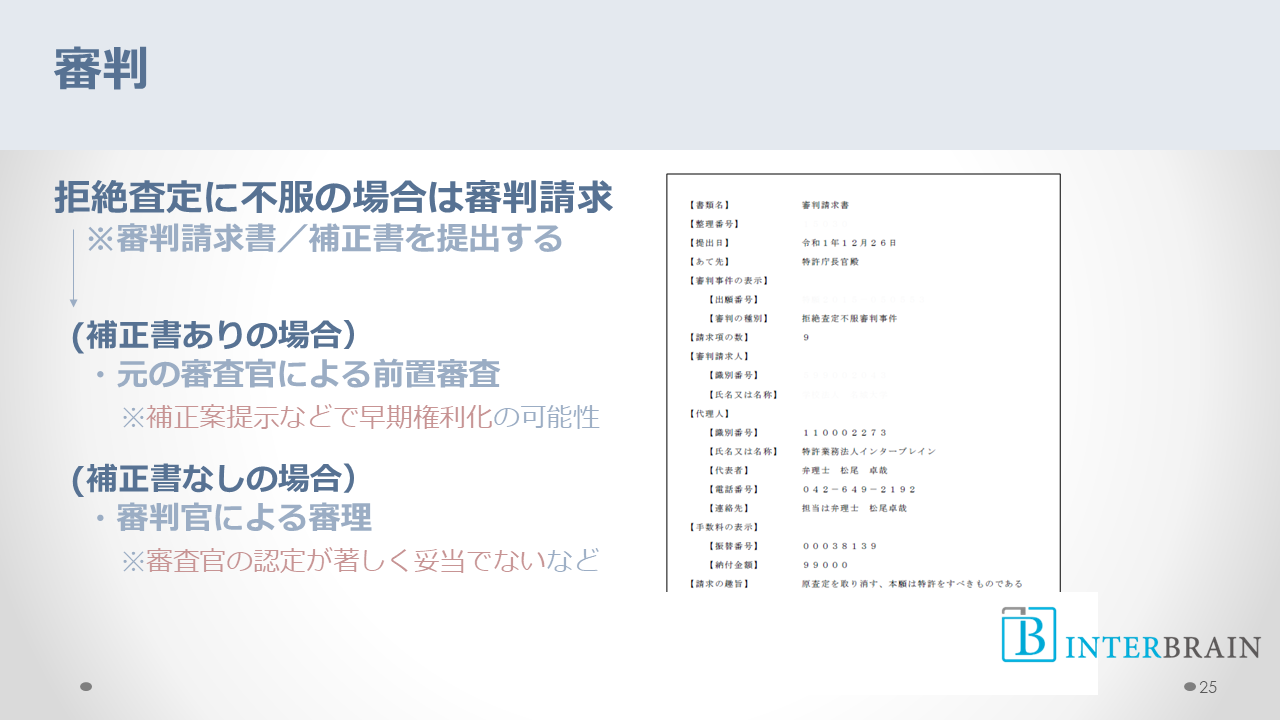
Task: Click the 【請求の趣旨】 line in the document
Action: tap(719, 583)
